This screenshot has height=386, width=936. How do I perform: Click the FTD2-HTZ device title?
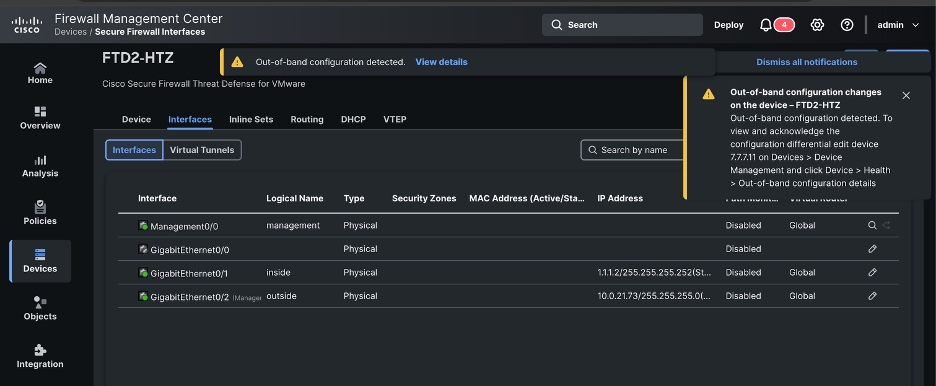[138, 58]
